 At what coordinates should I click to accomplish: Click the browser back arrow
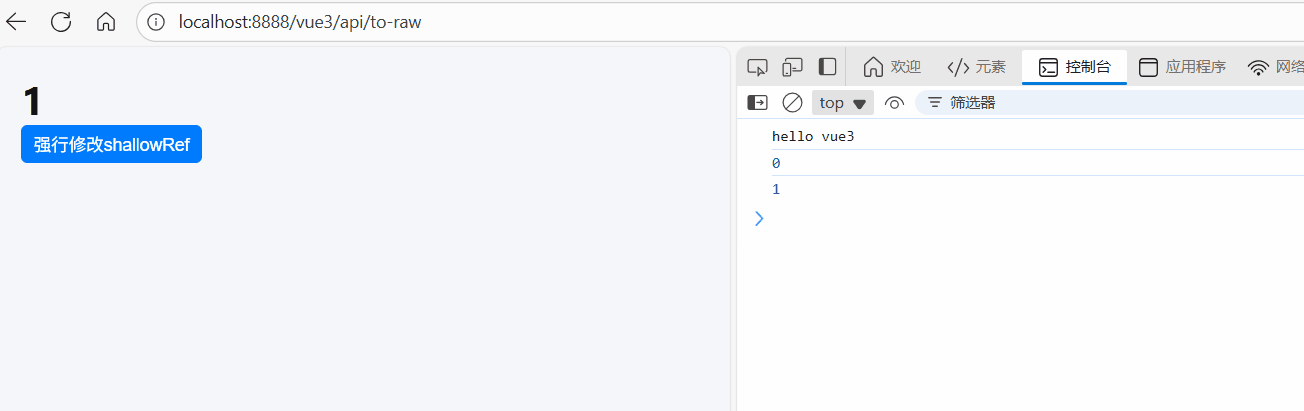[x=16, y=22]
